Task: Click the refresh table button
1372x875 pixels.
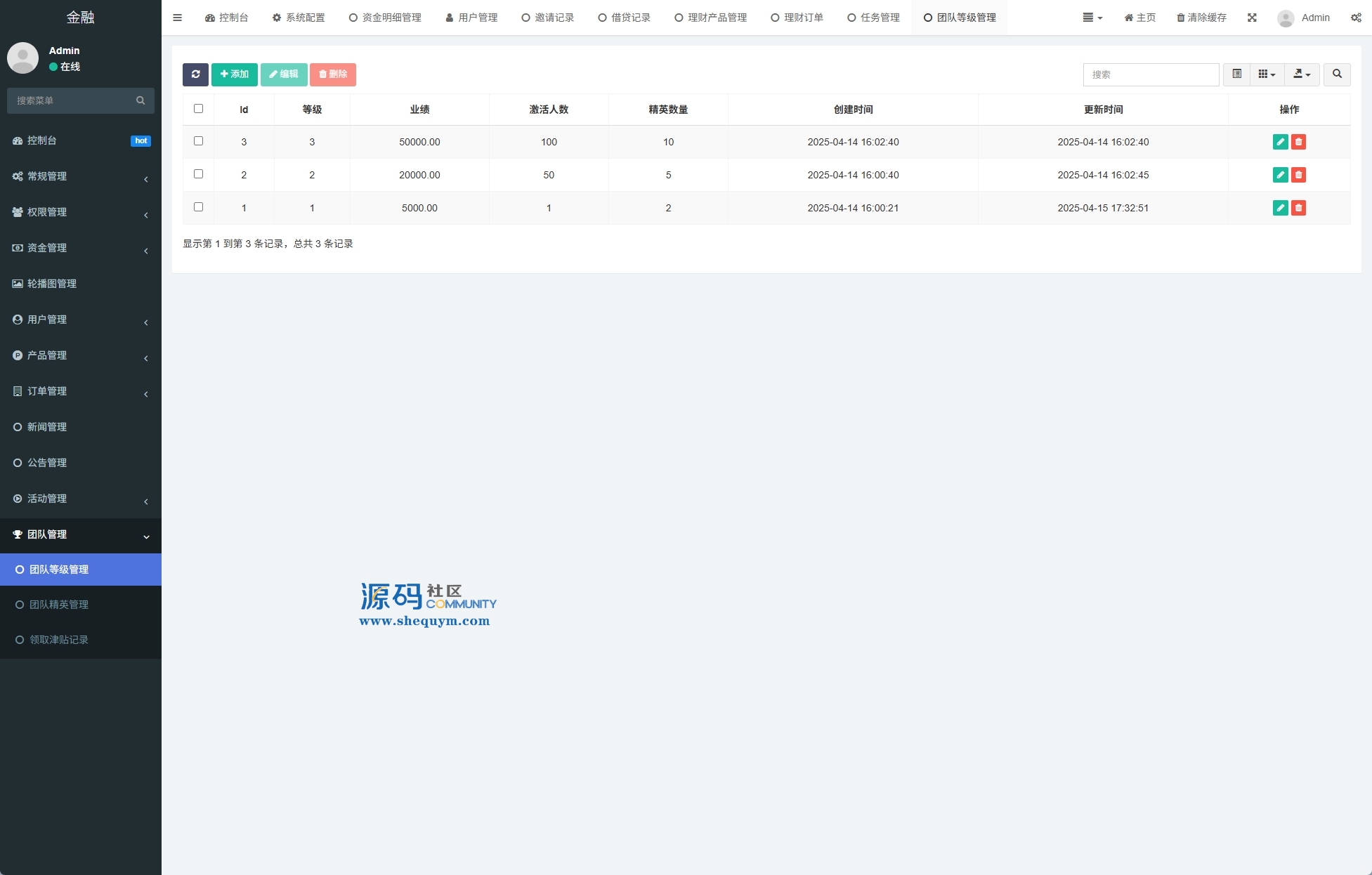Action: pos(195,74)
